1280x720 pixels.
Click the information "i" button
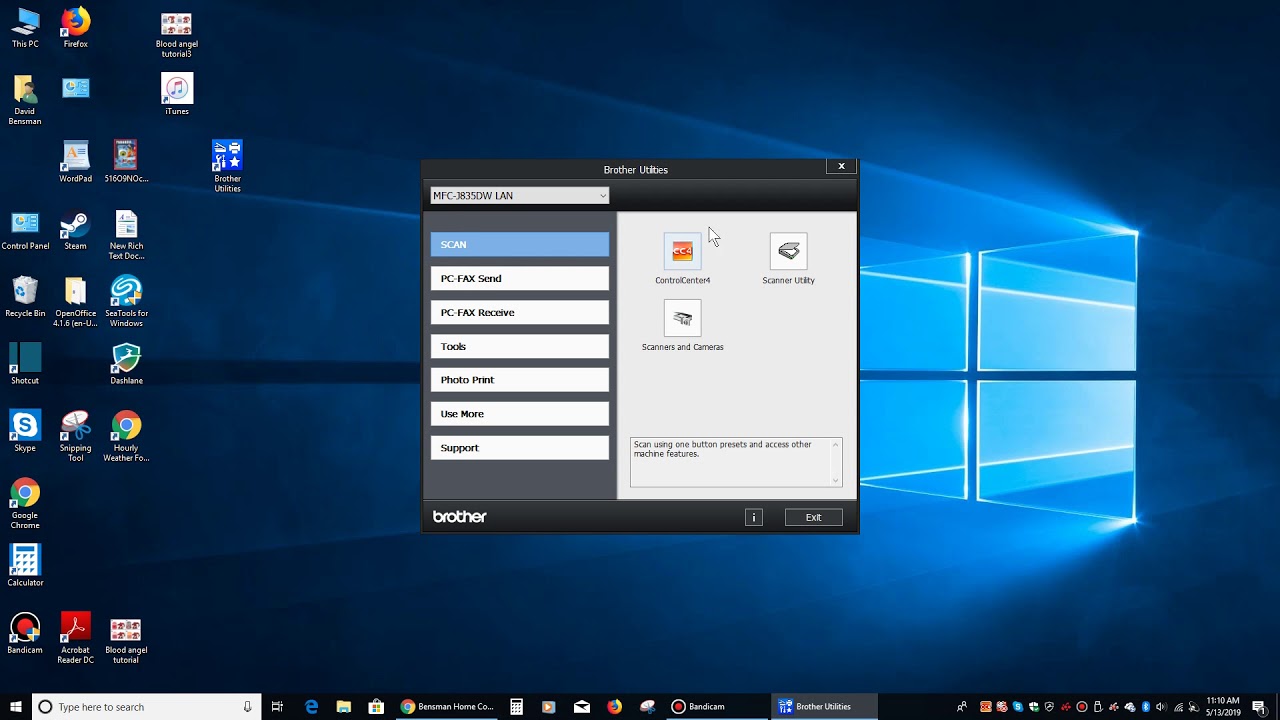point(754,517)
